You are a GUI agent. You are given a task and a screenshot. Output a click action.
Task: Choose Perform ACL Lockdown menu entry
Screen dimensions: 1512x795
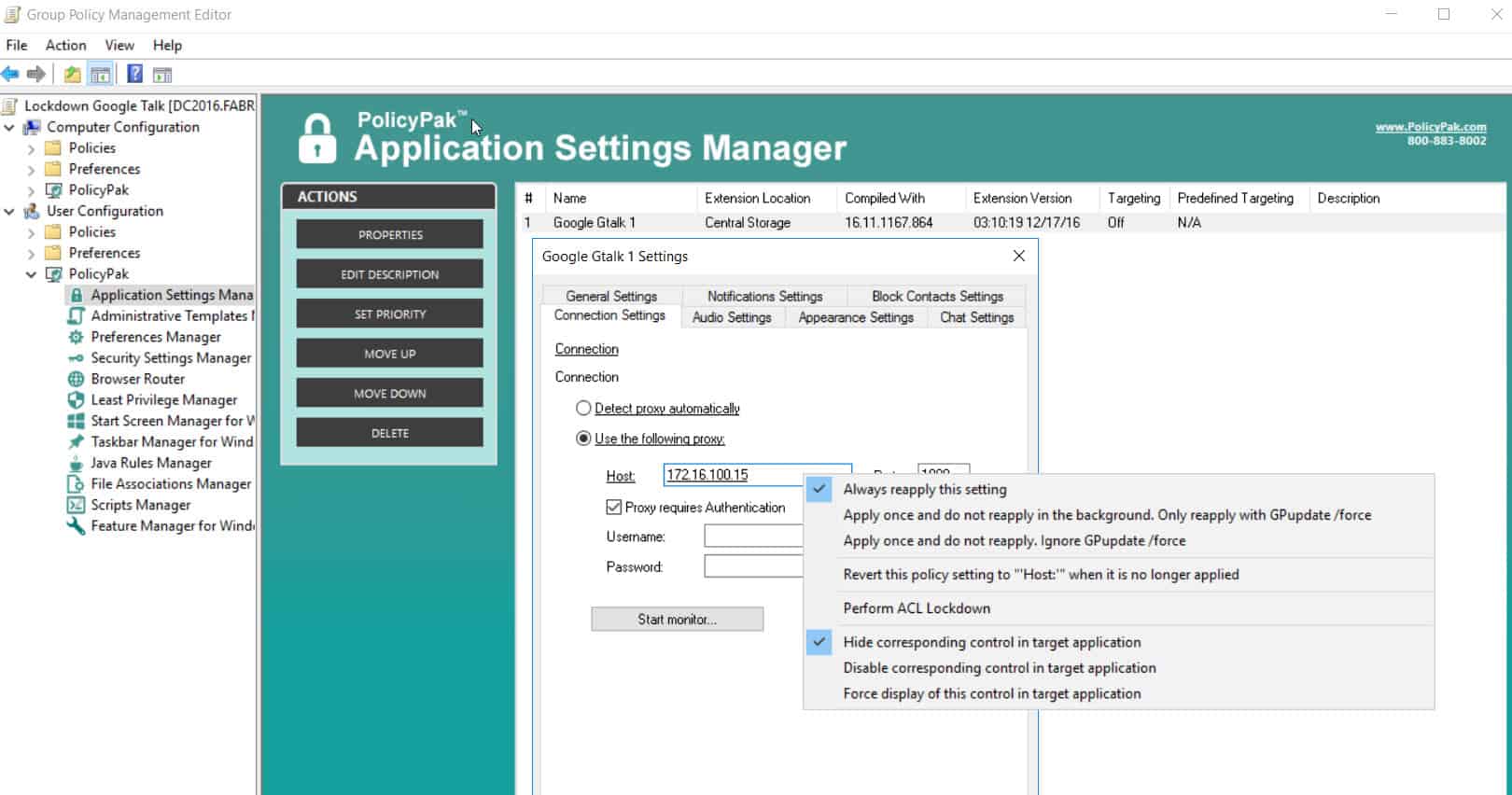1118,608
